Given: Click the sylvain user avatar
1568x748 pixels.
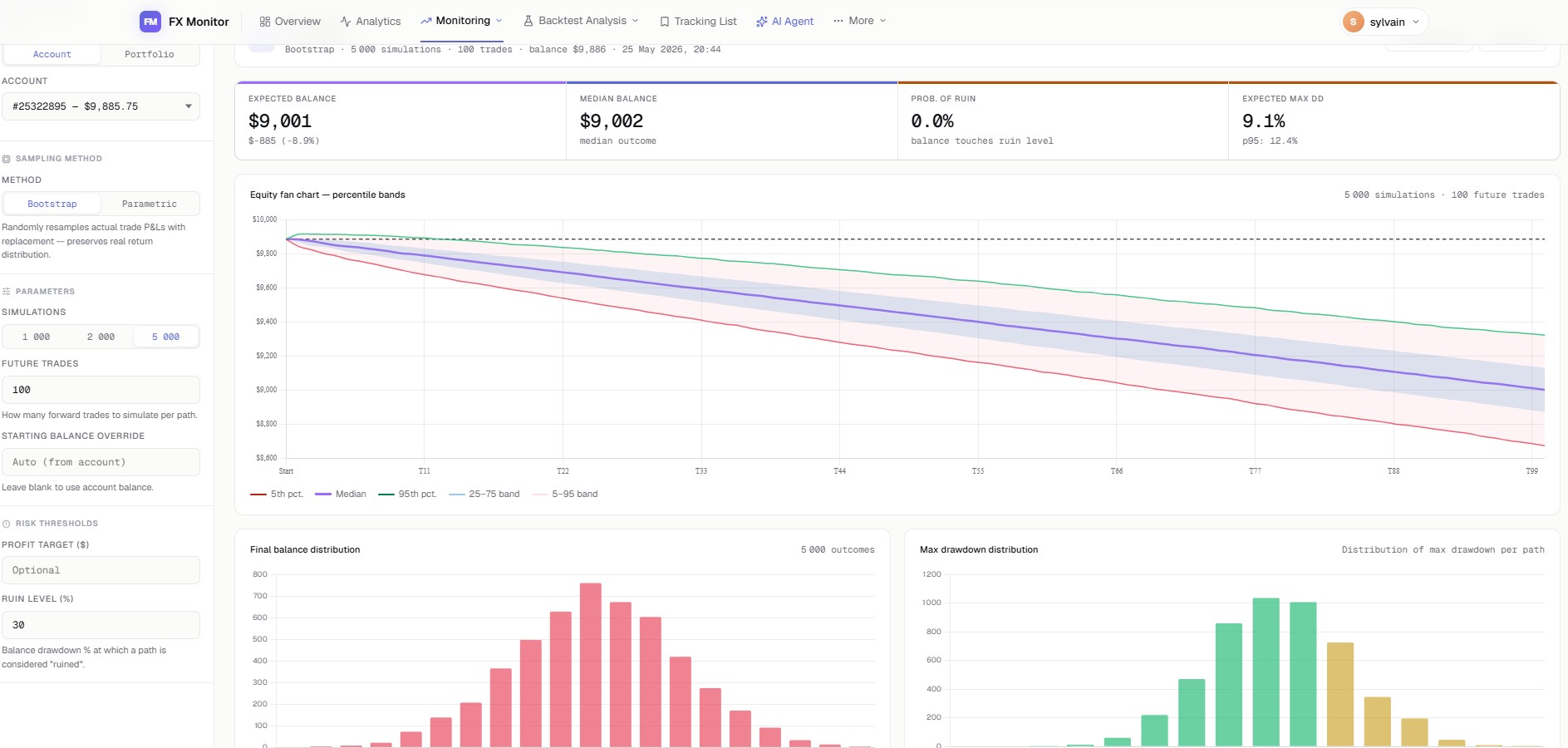Looking at the screenshot, I should 1354,22.
